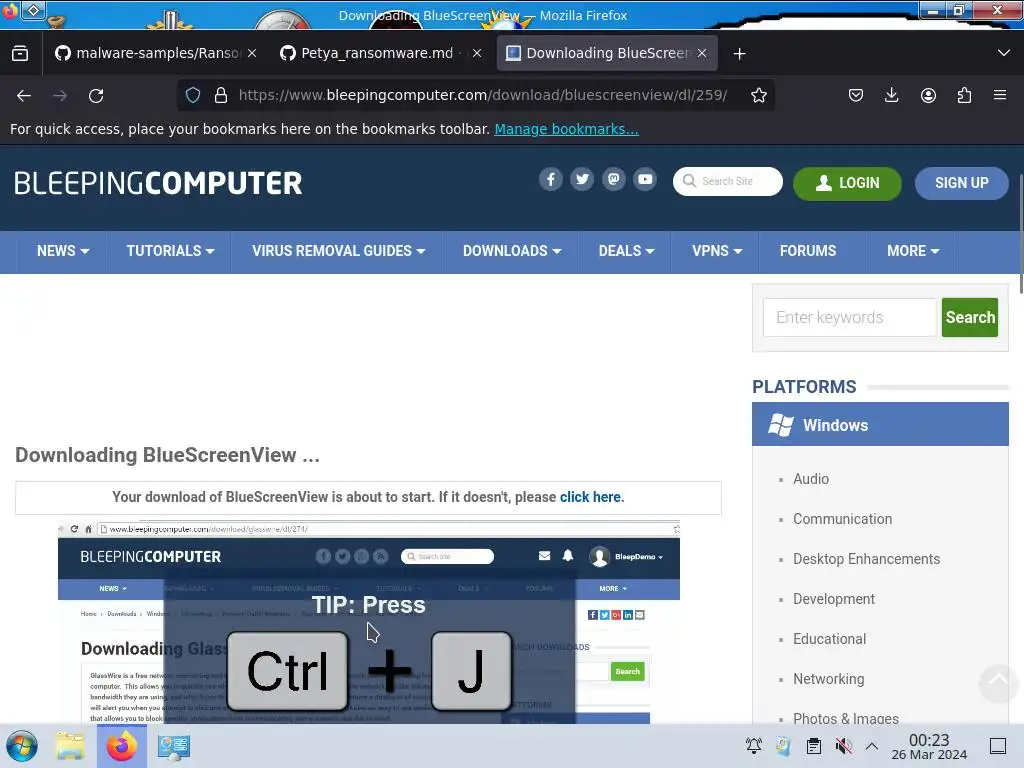
Task: Open the Firefox downloads panel
Action: [x=891, y=95]
